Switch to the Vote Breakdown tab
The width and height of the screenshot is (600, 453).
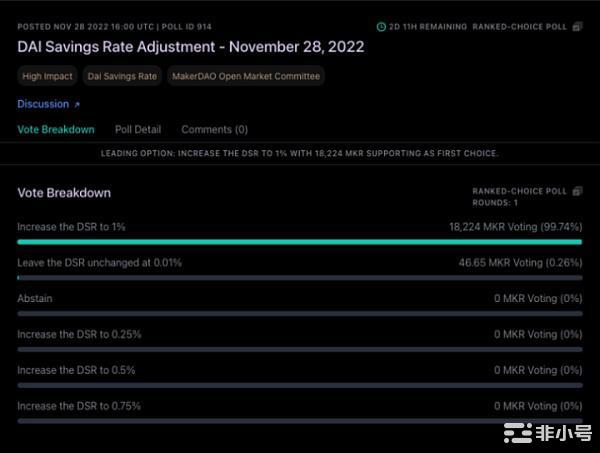pyautogui.click(x=56, y=129)
